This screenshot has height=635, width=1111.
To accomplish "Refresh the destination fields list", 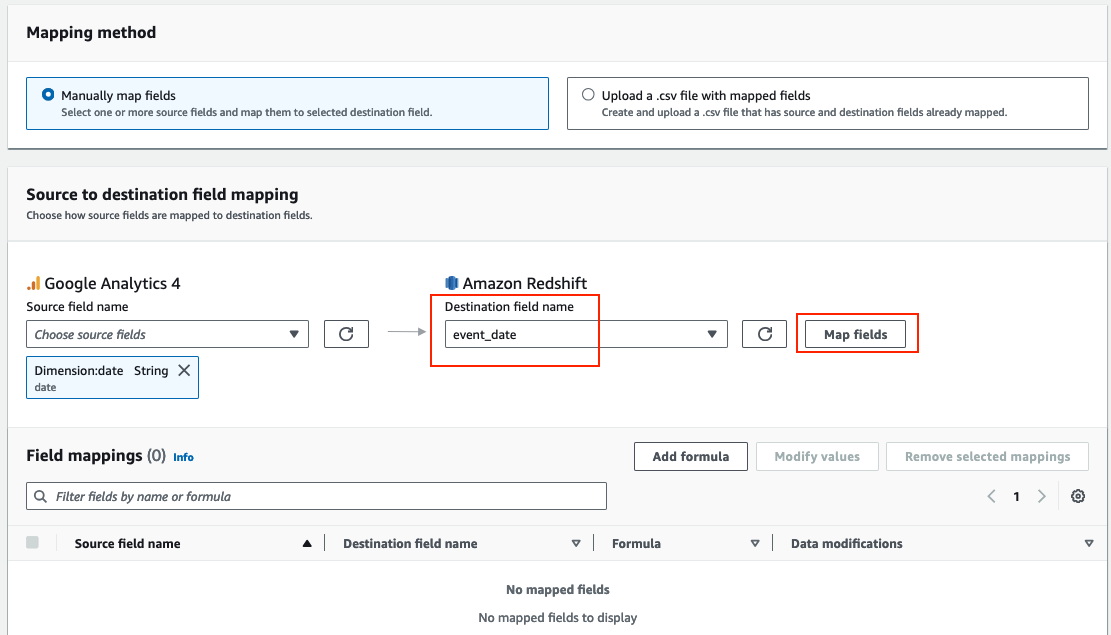I will click(x=764, y=334).
